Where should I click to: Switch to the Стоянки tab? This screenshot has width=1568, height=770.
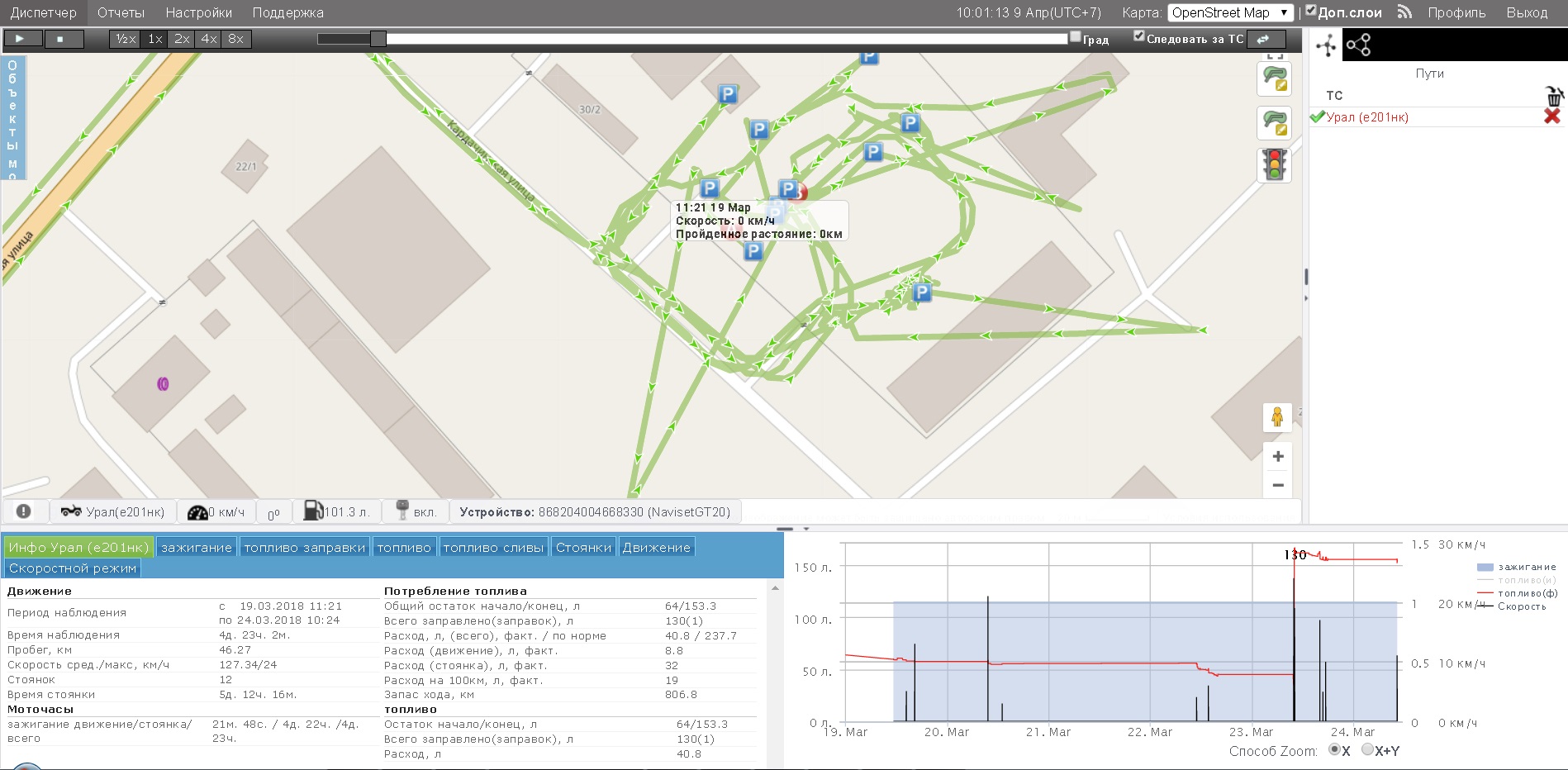click(x=583, y=547)
